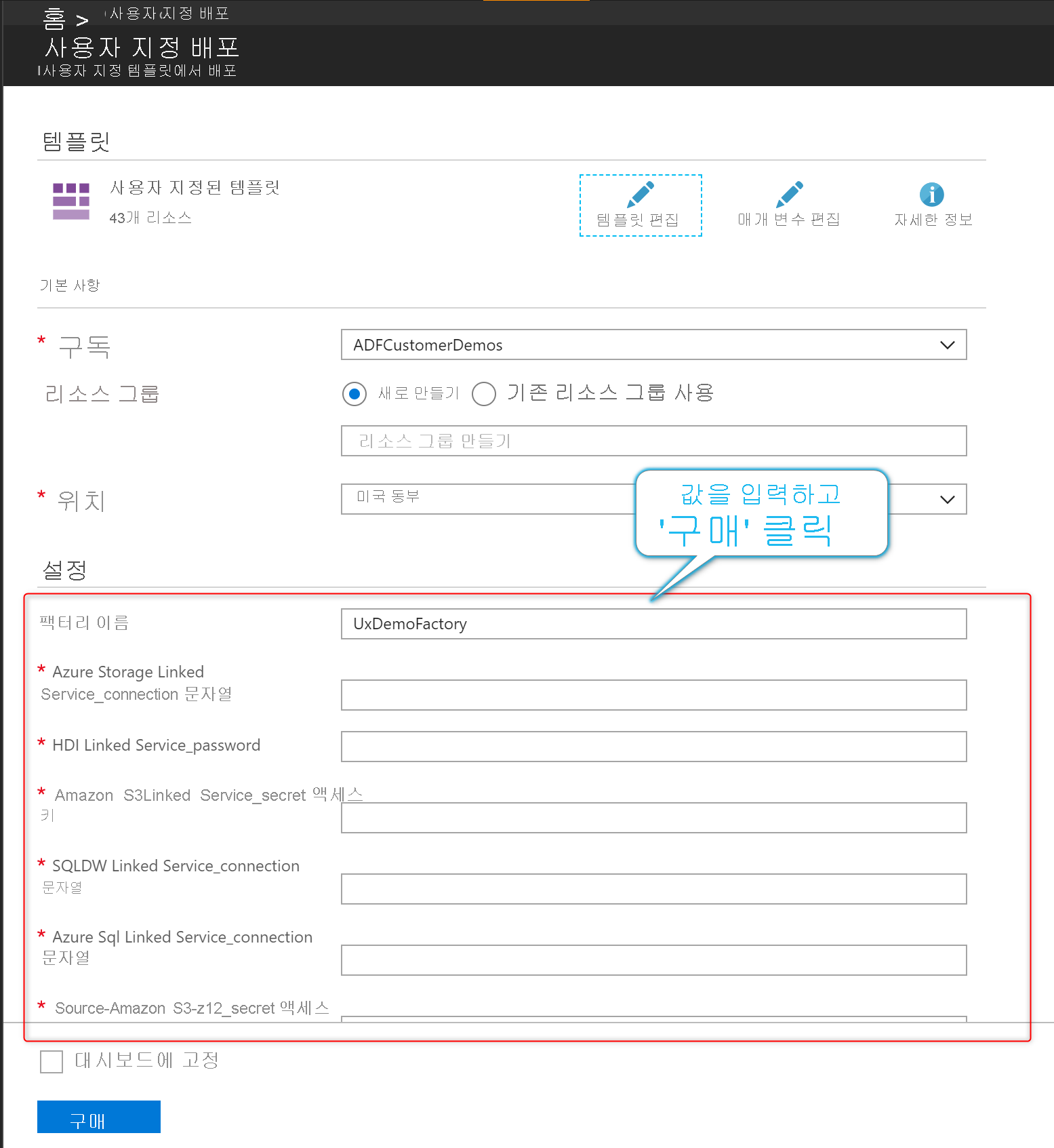Click Azure Storage Linked Service connection field
The width and height of the screenshot is (1054, 1148).
point(653,695)
